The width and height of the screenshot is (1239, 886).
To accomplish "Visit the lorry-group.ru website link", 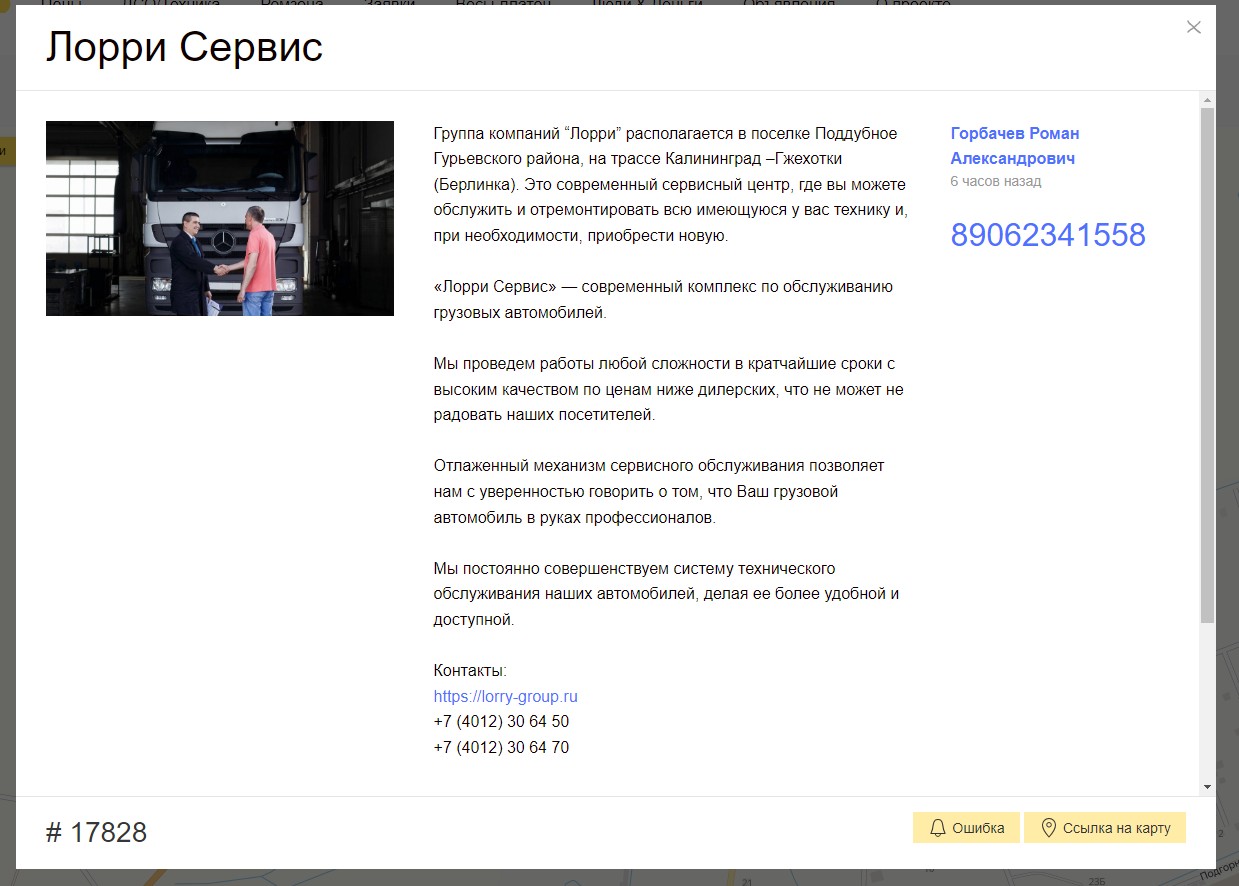I will click(505, 696).
